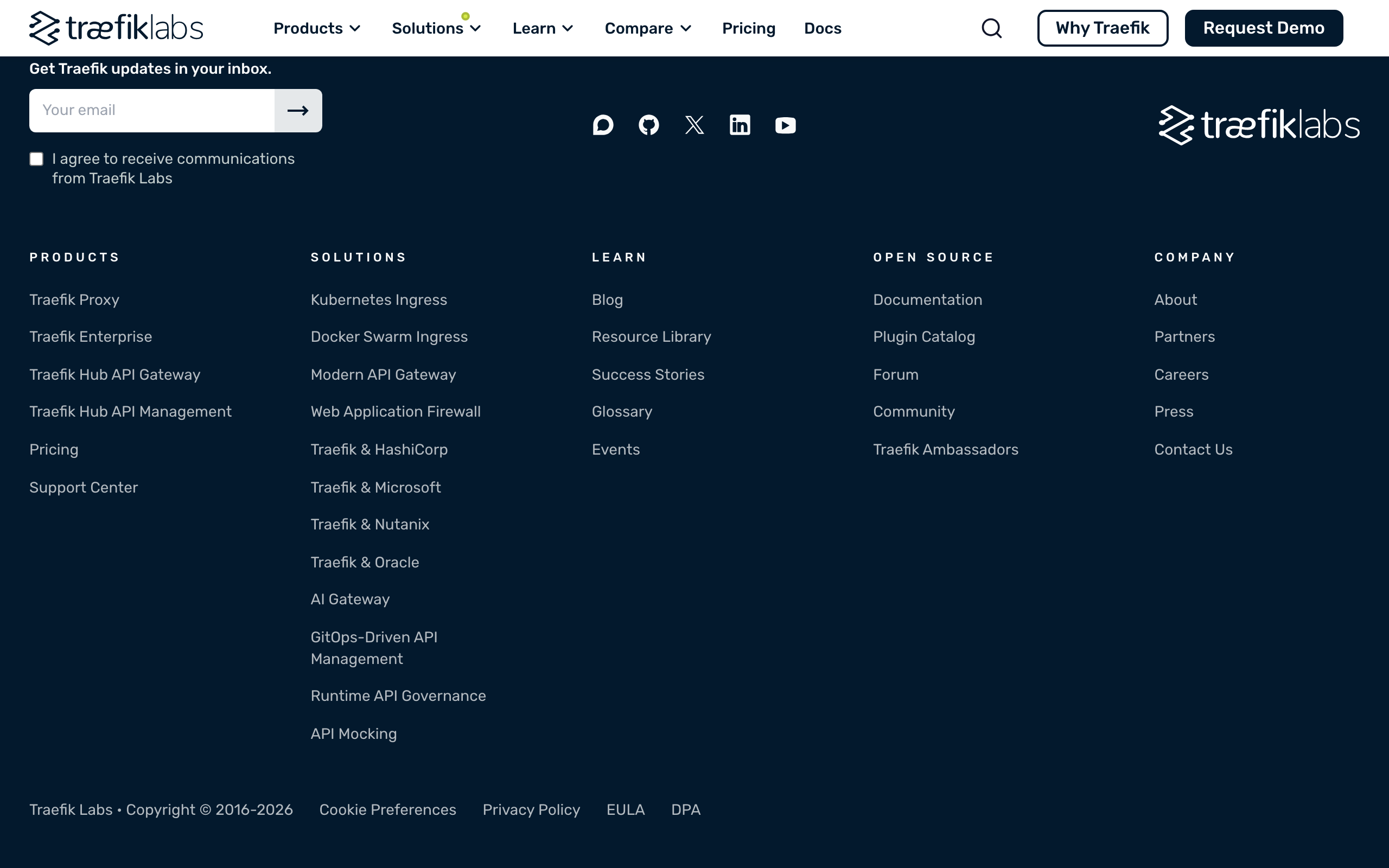The height and width of the screenshot is (868, 1389).
Task: Focus the Your email input field
Action: click(x=152, y=110)
